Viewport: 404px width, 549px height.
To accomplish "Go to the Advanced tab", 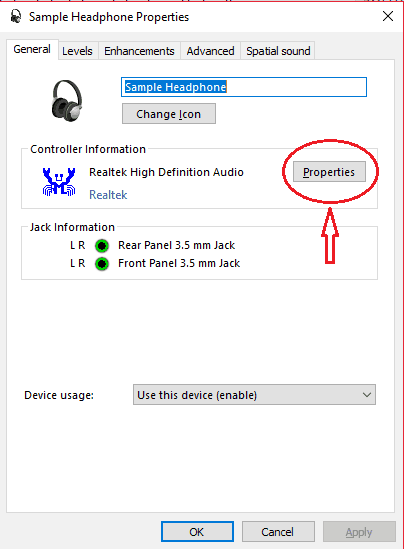I will click(210, 51).
